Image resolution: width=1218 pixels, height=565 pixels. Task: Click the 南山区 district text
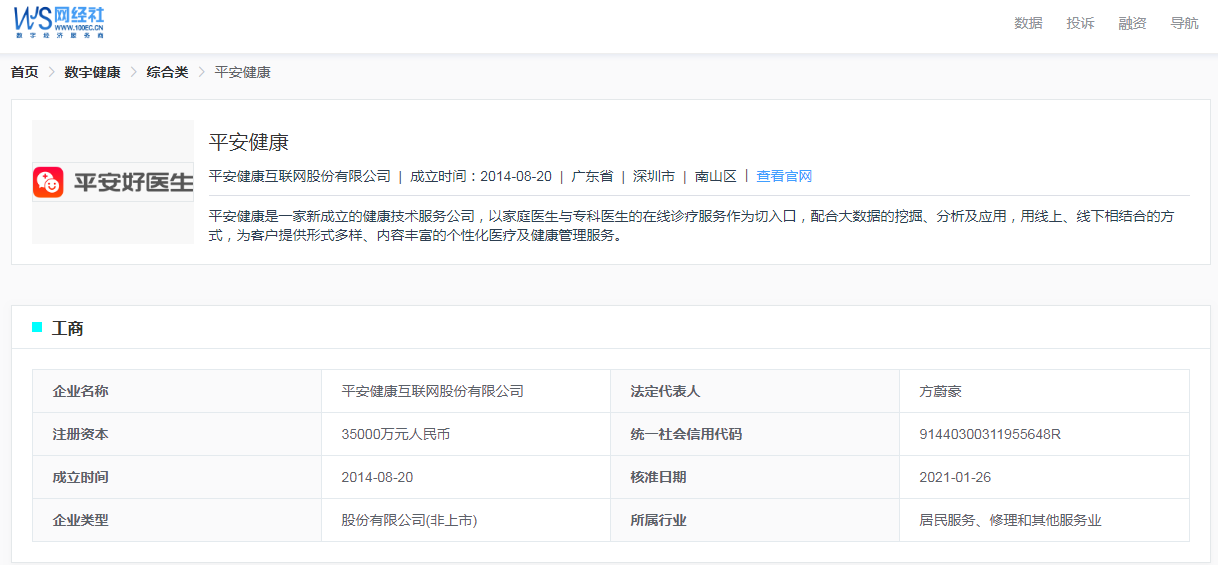716,176
